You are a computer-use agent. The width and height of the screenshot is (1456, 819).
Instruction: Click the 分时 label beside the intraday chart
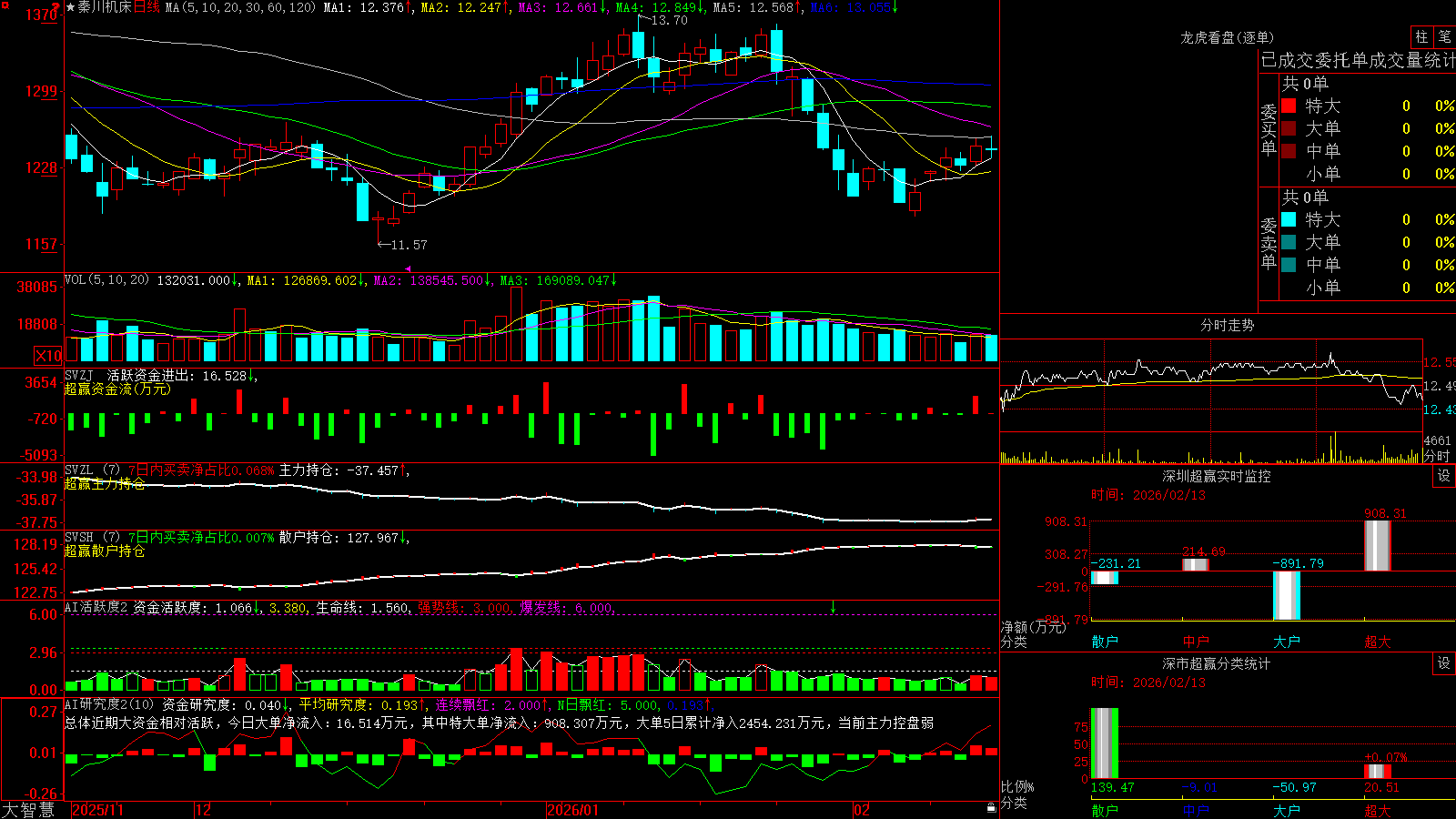pos(1437,456)
